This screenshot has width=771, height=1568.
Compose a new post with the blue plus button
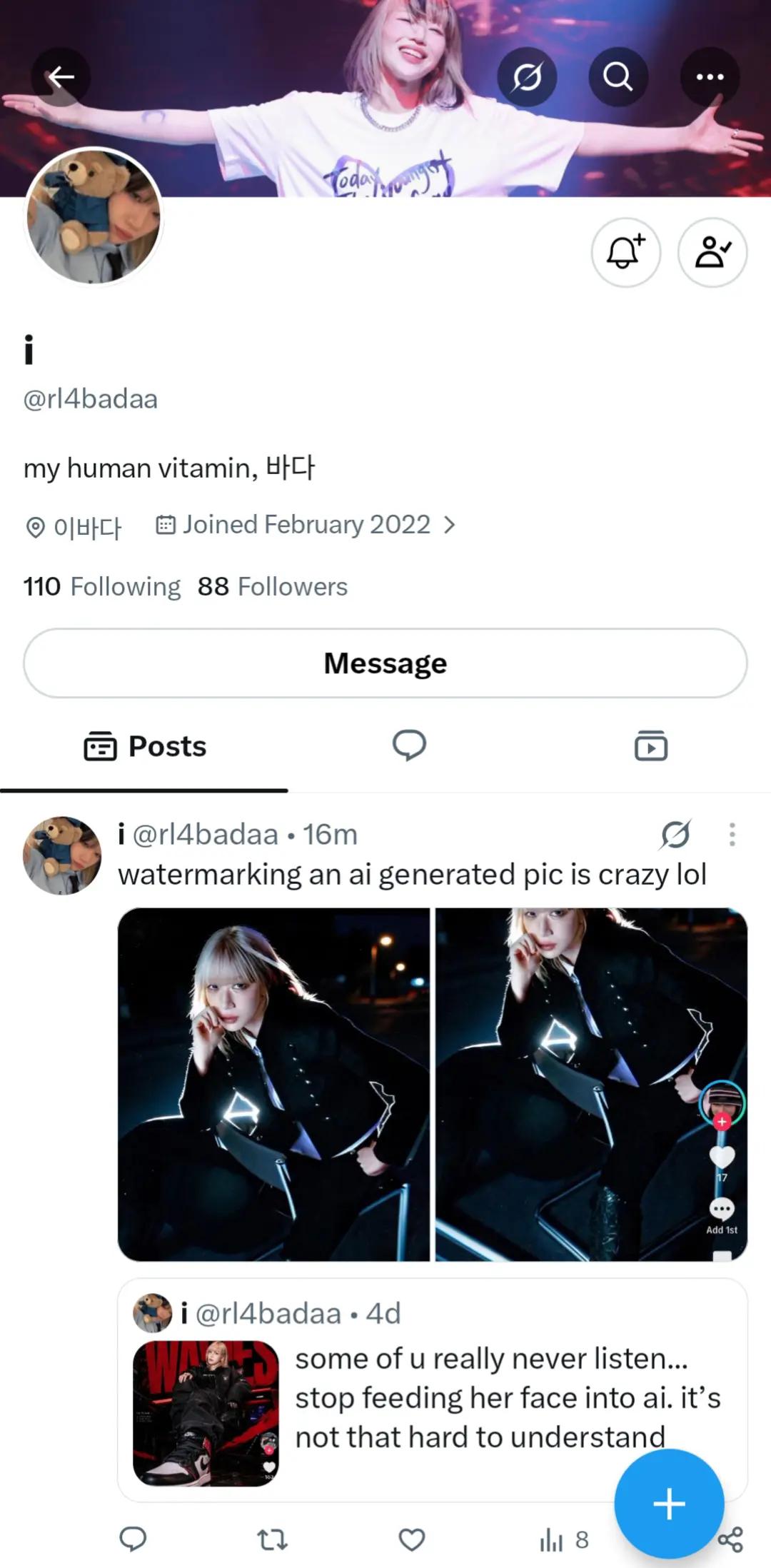coord(669,1504)
